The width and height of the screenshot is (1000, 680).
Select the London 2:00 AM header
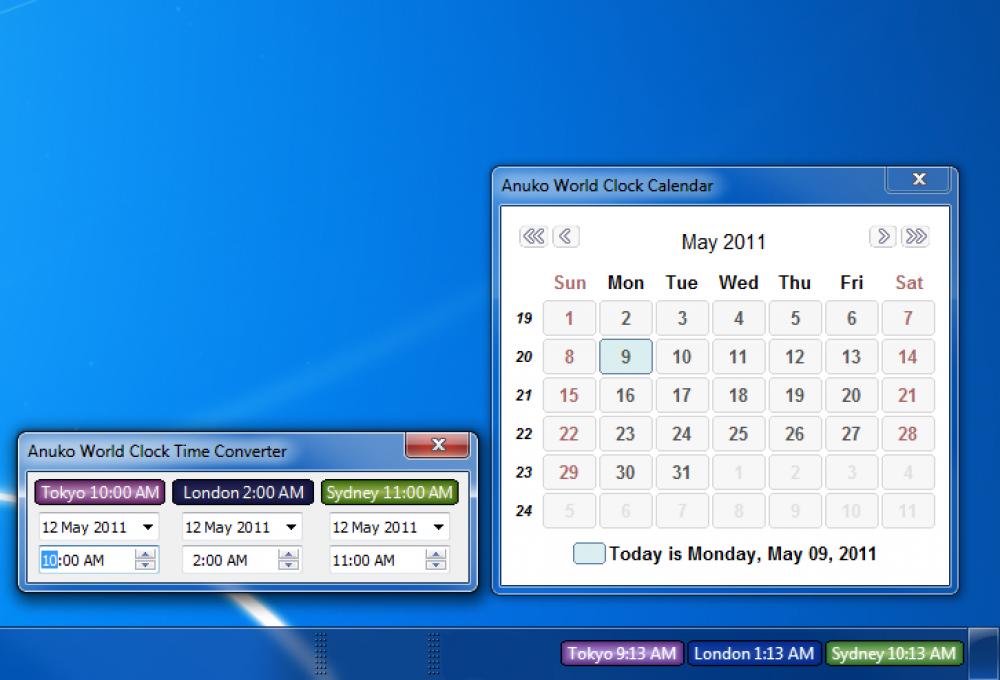click(x=240, y=492)
